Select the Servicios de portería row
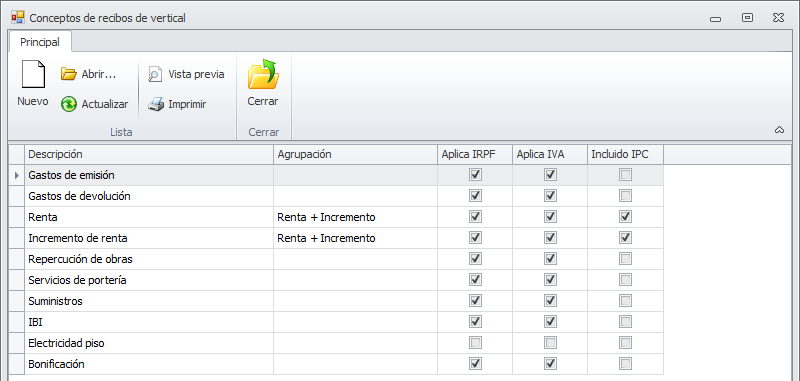800x381 pixels. pyautogui.click(x=336, y=280)
